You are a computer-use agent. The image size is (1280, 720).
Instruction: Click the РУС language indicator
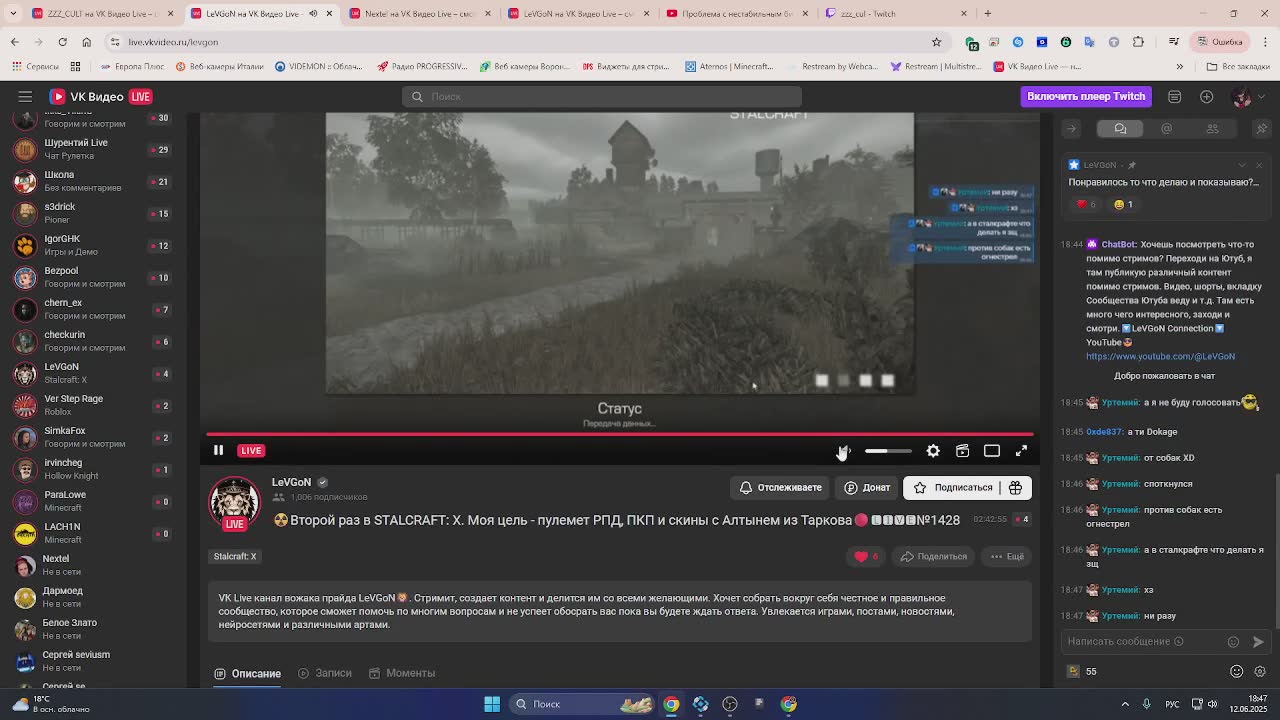point(1171,704)
